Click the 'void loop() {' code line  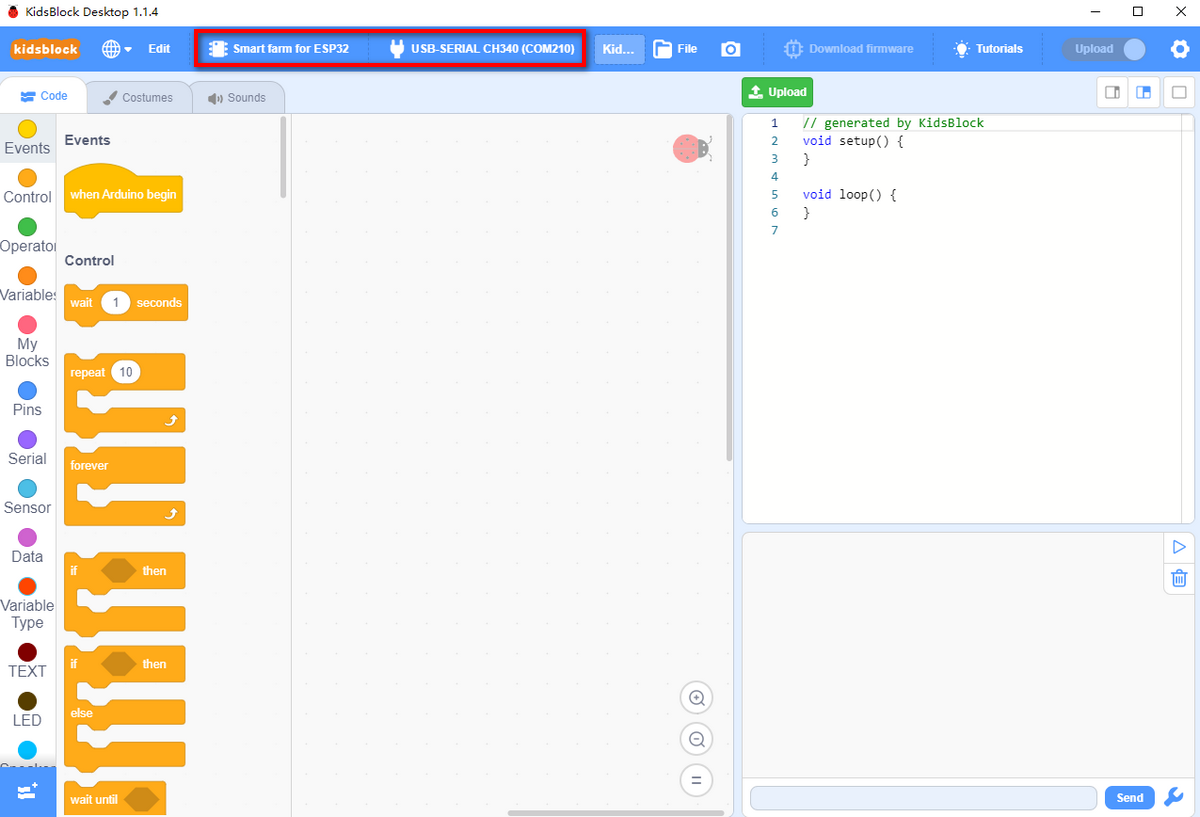point(849,195)
